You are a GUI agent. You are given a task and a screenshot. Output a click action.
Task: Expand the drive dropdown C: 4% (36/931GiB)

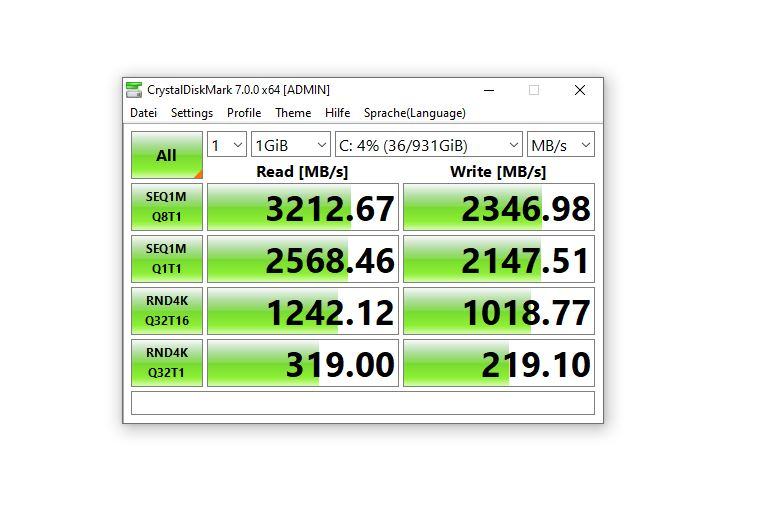(429, 145)
